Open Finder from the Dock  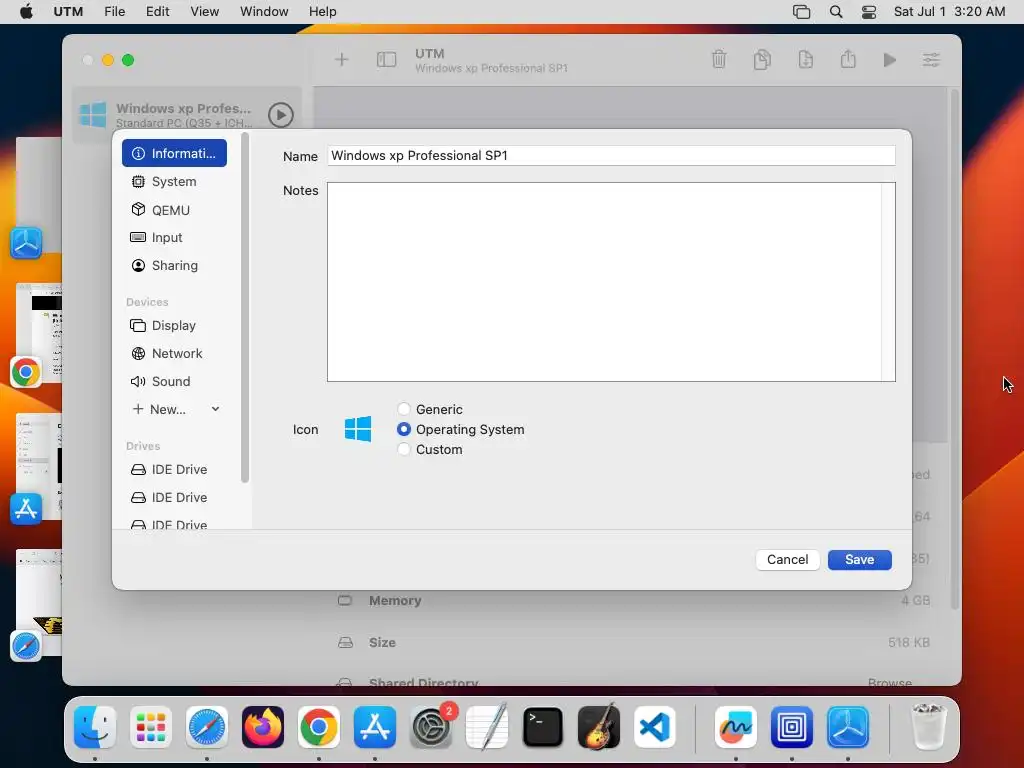click(95, 727)
